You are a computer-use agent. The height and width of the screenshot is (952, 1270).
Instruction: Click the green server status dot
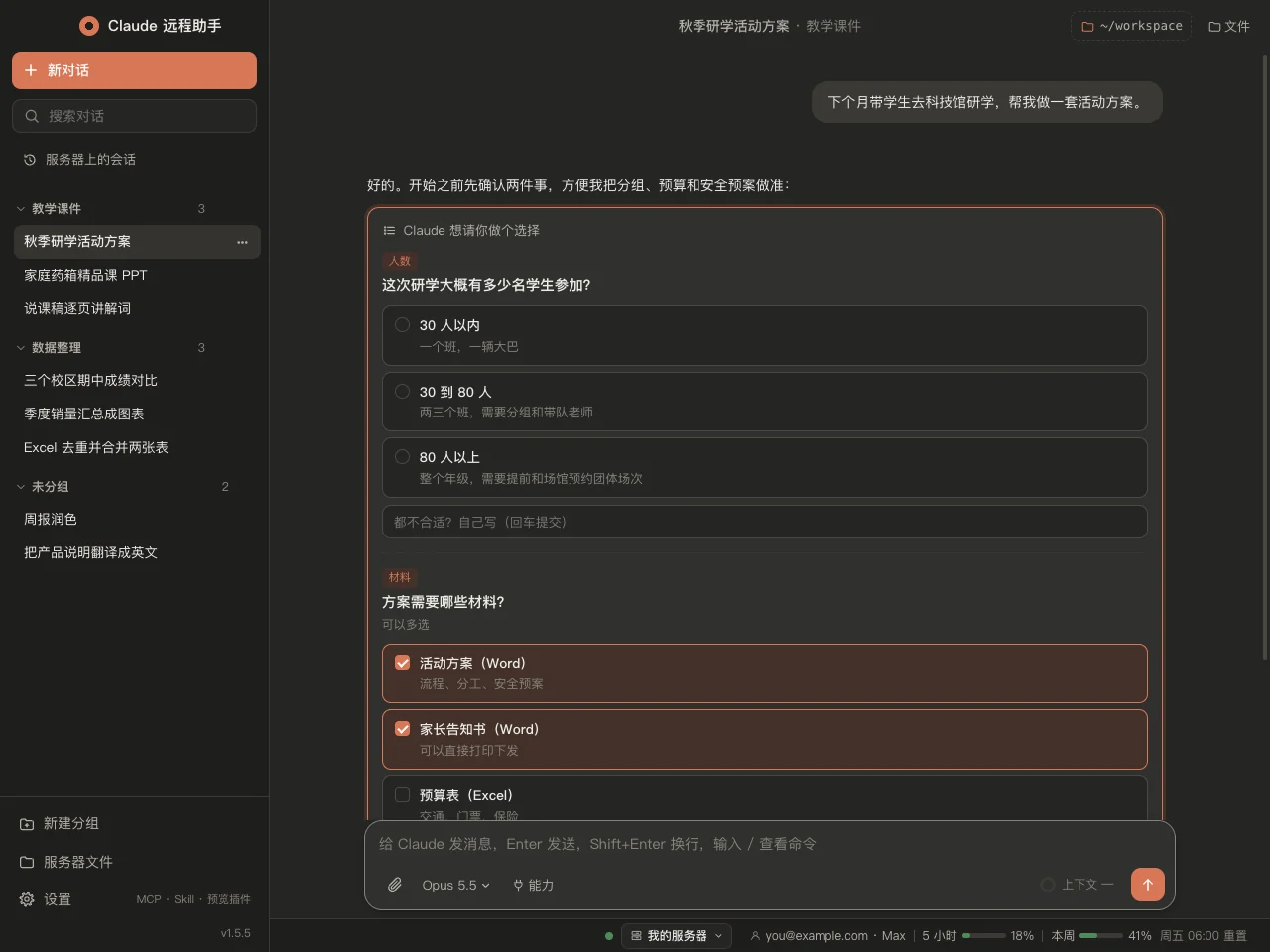609,936
